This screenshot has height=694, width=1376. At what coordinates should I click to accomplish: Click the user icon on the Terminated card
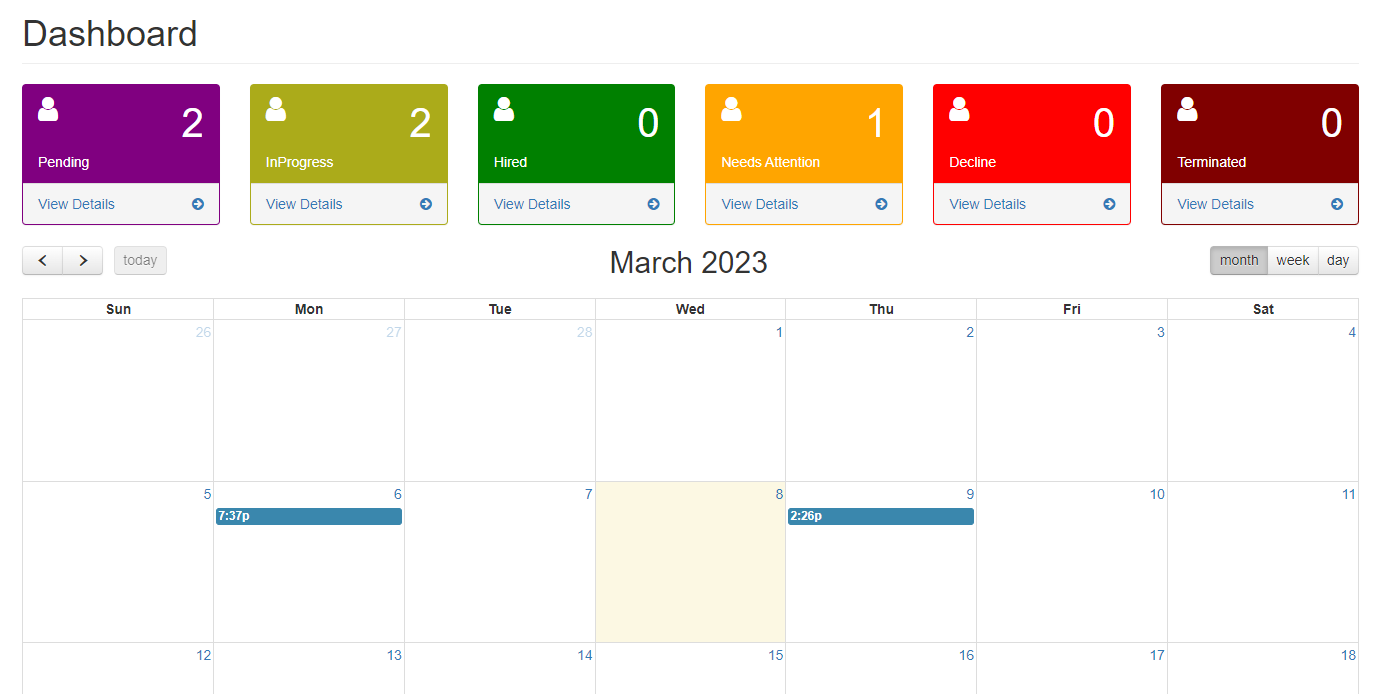click(x=1188, y=109)
